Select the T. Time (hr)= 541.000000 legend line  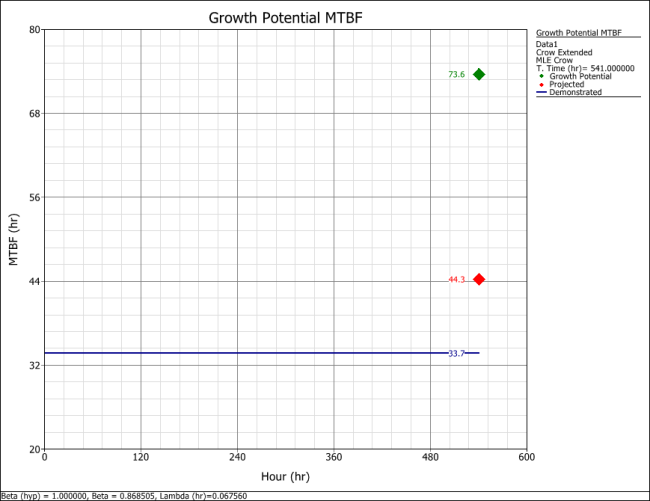click(585, 68)
